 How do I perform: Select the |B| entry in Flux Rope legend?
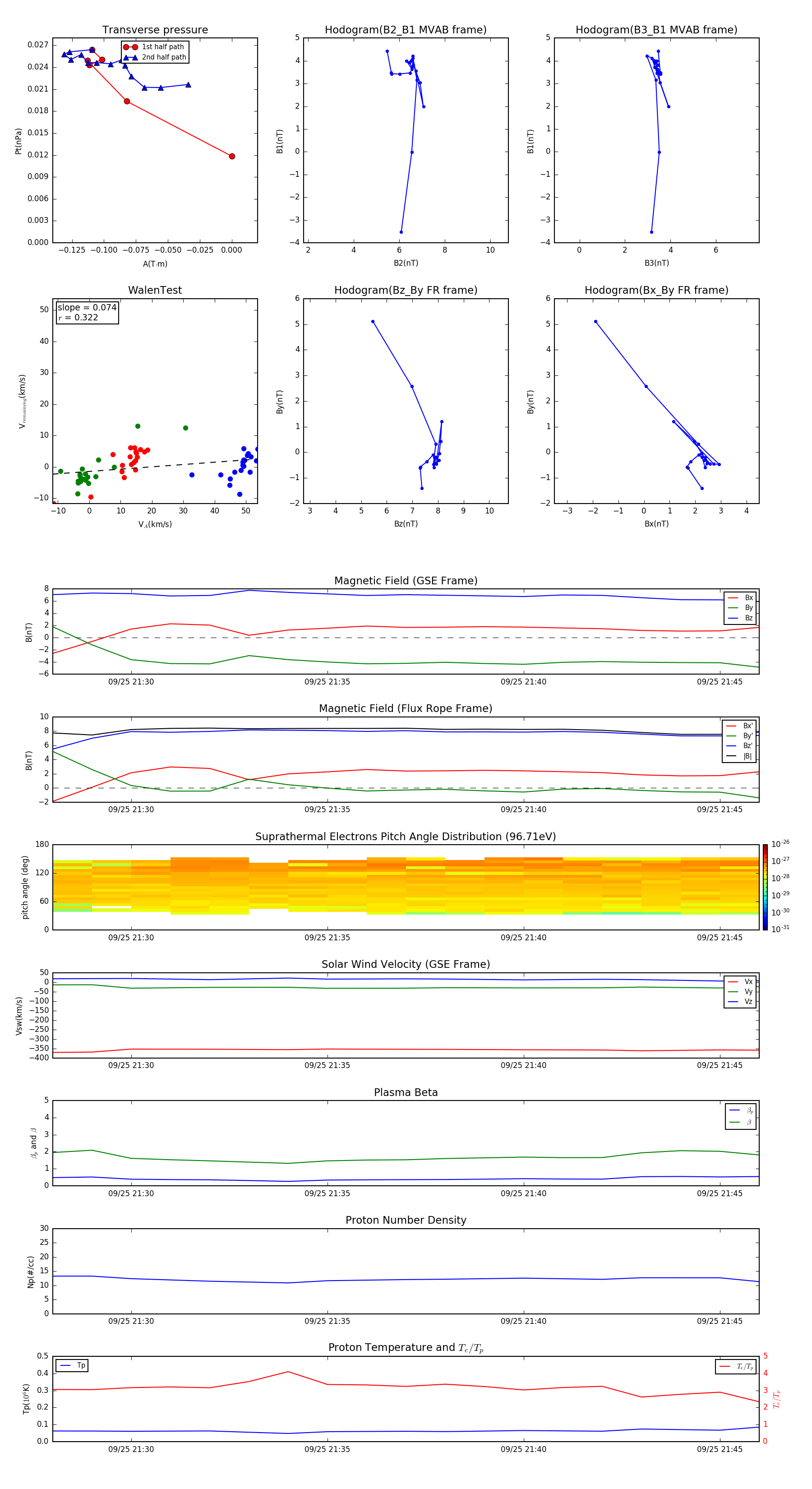[739, 756]
